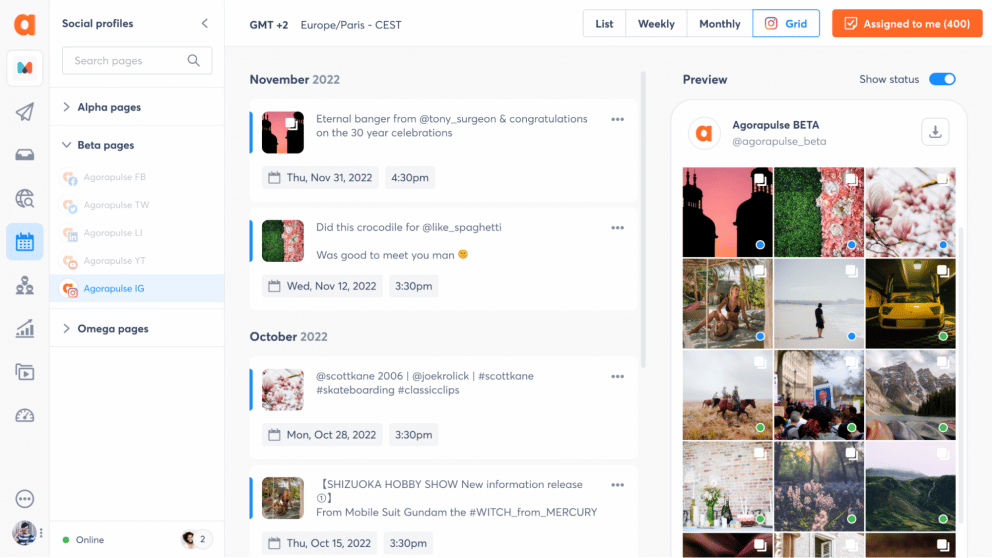Click the #skateboarding #classicclips caption

pyautogui.click(x=388, y=390)
